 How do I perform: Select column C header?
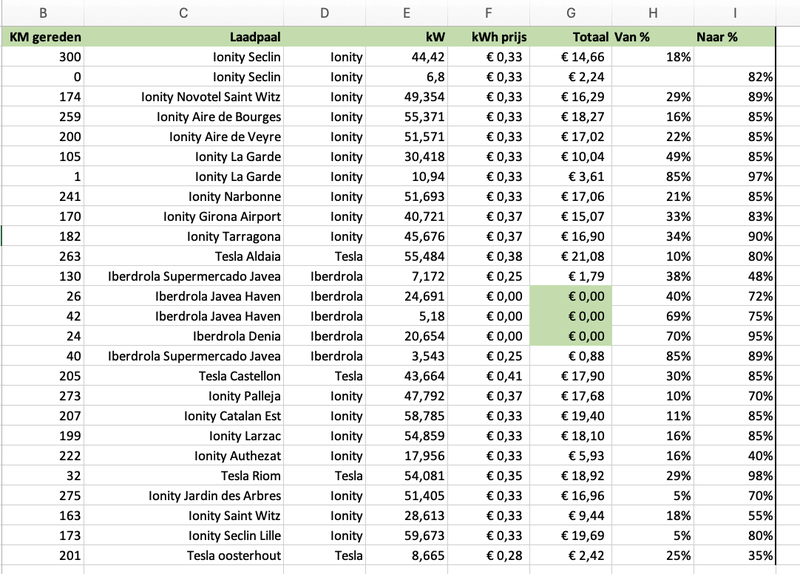[184, 13]
